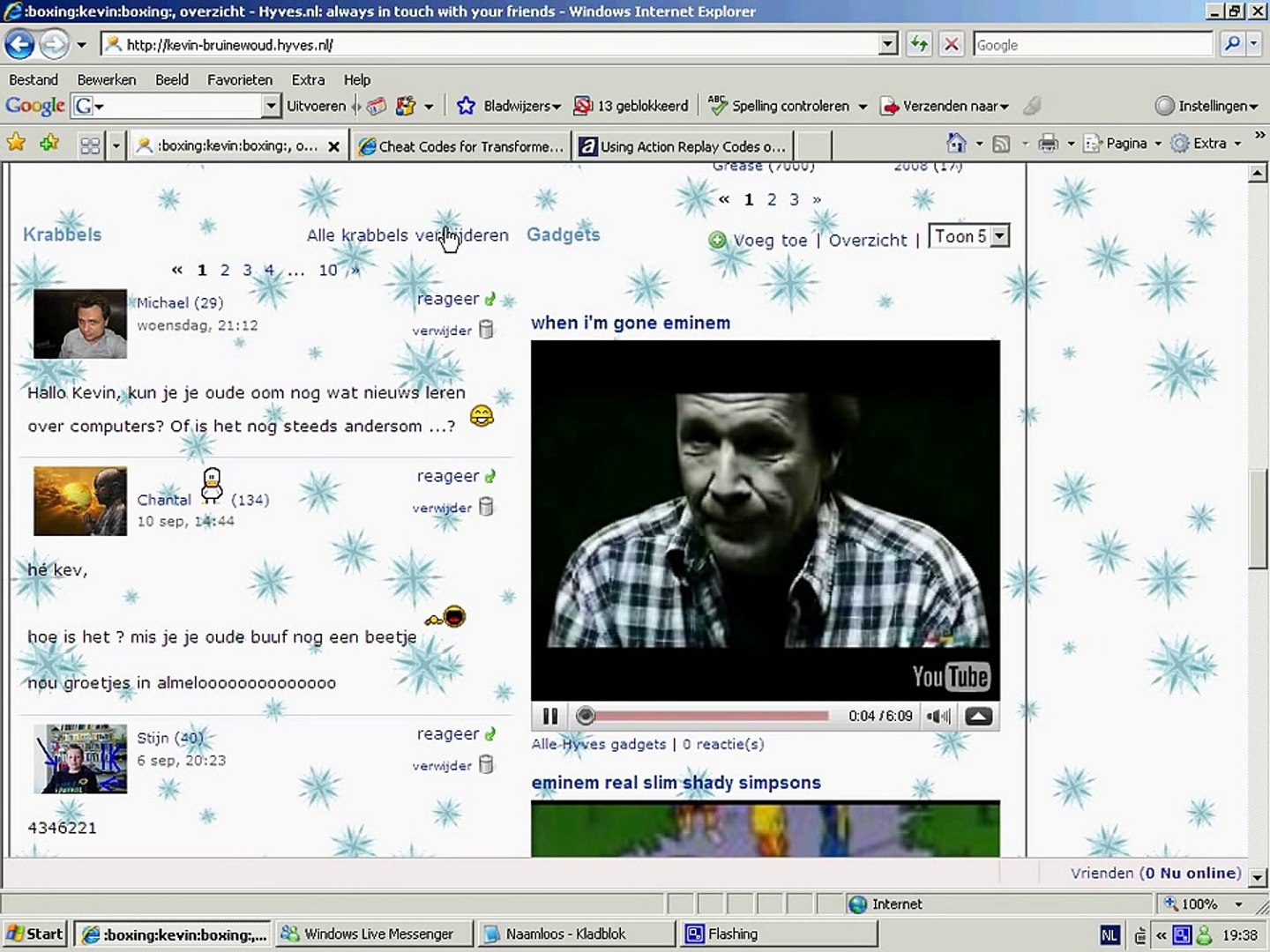Click the RSS feeds icon

(1001, 144)
